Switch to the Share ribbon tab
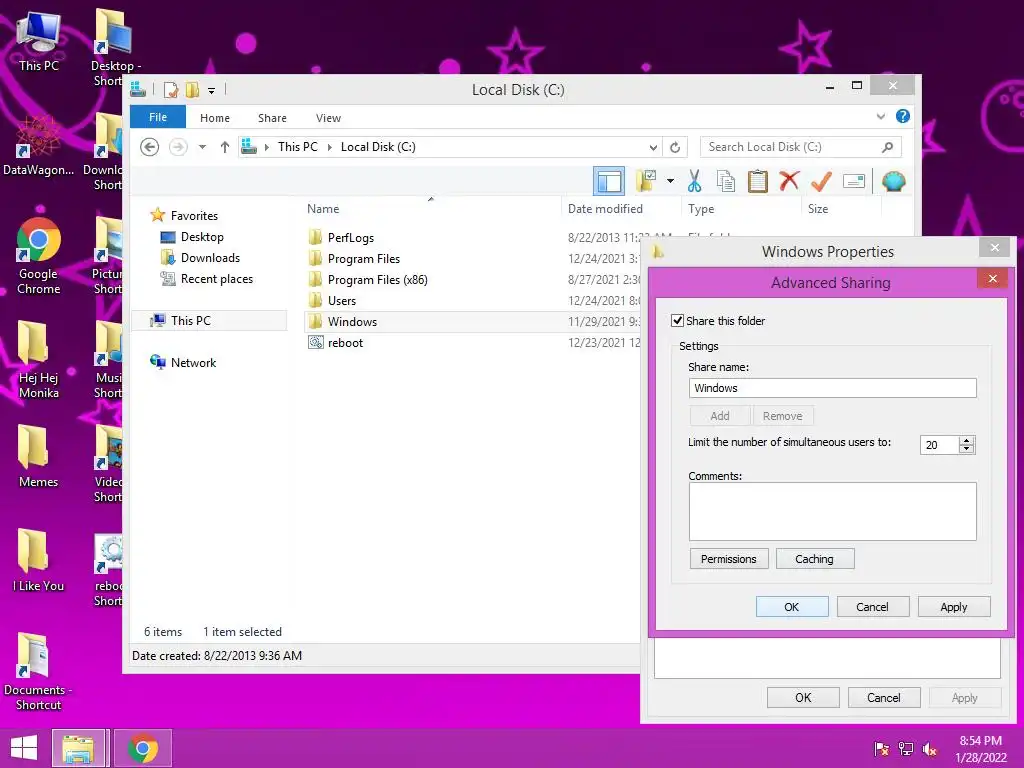Viewport: 1024px width, 768px height. click(x=272, y=118)
